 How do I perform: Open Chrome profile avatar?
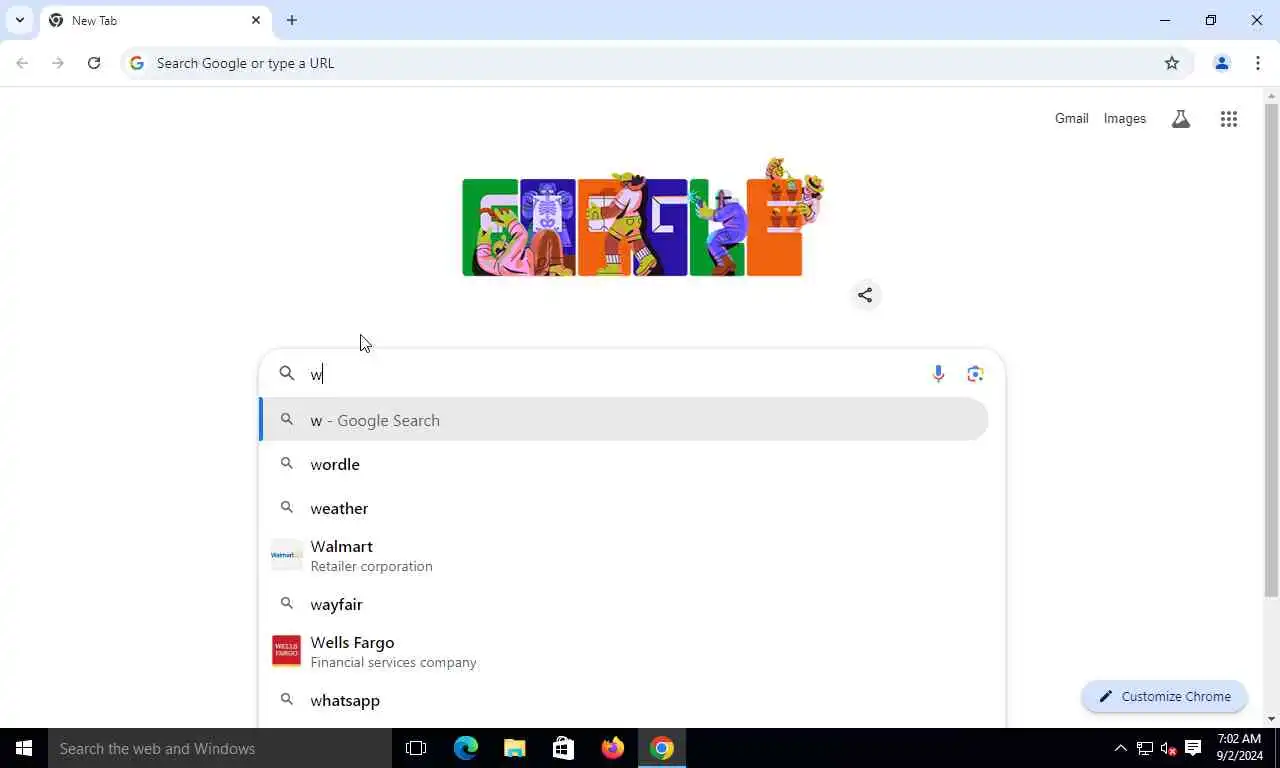(x=1221, y=63)
